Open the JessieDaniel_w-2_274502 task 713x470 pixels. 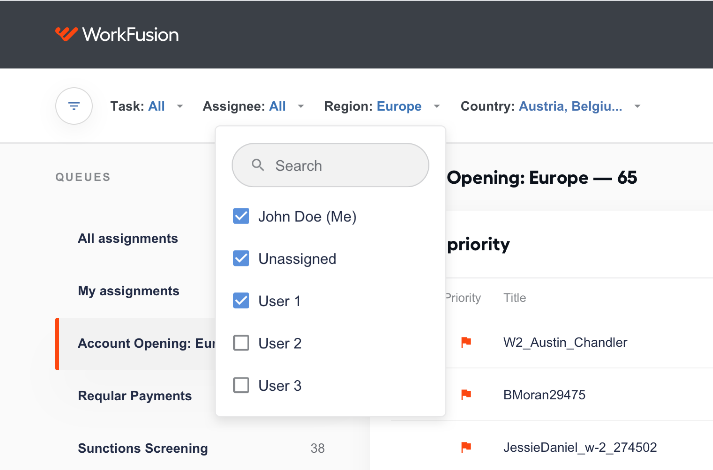580,447
